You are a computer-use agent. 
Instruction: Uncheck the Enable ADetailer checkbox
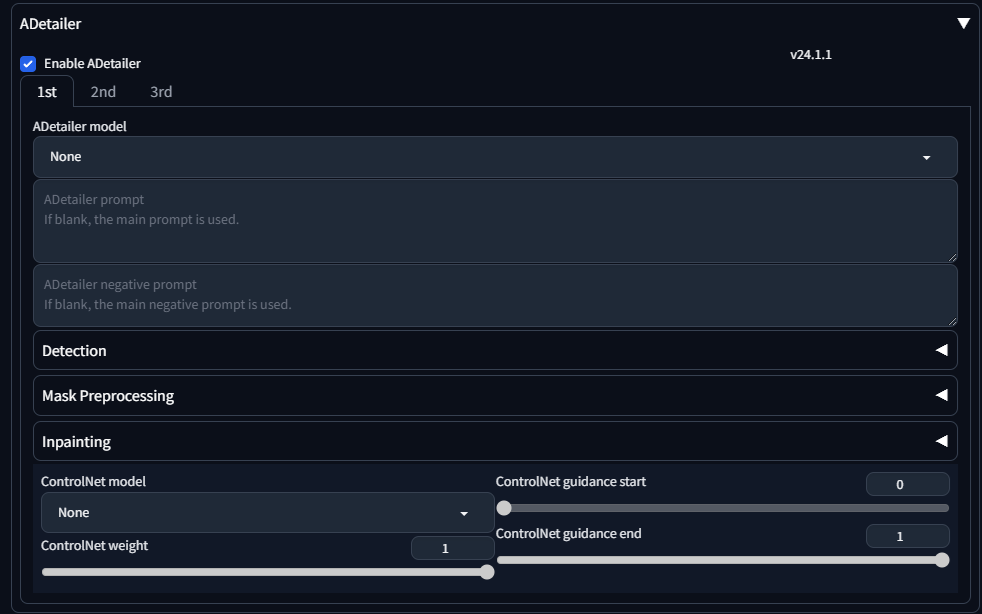point(28,64)
